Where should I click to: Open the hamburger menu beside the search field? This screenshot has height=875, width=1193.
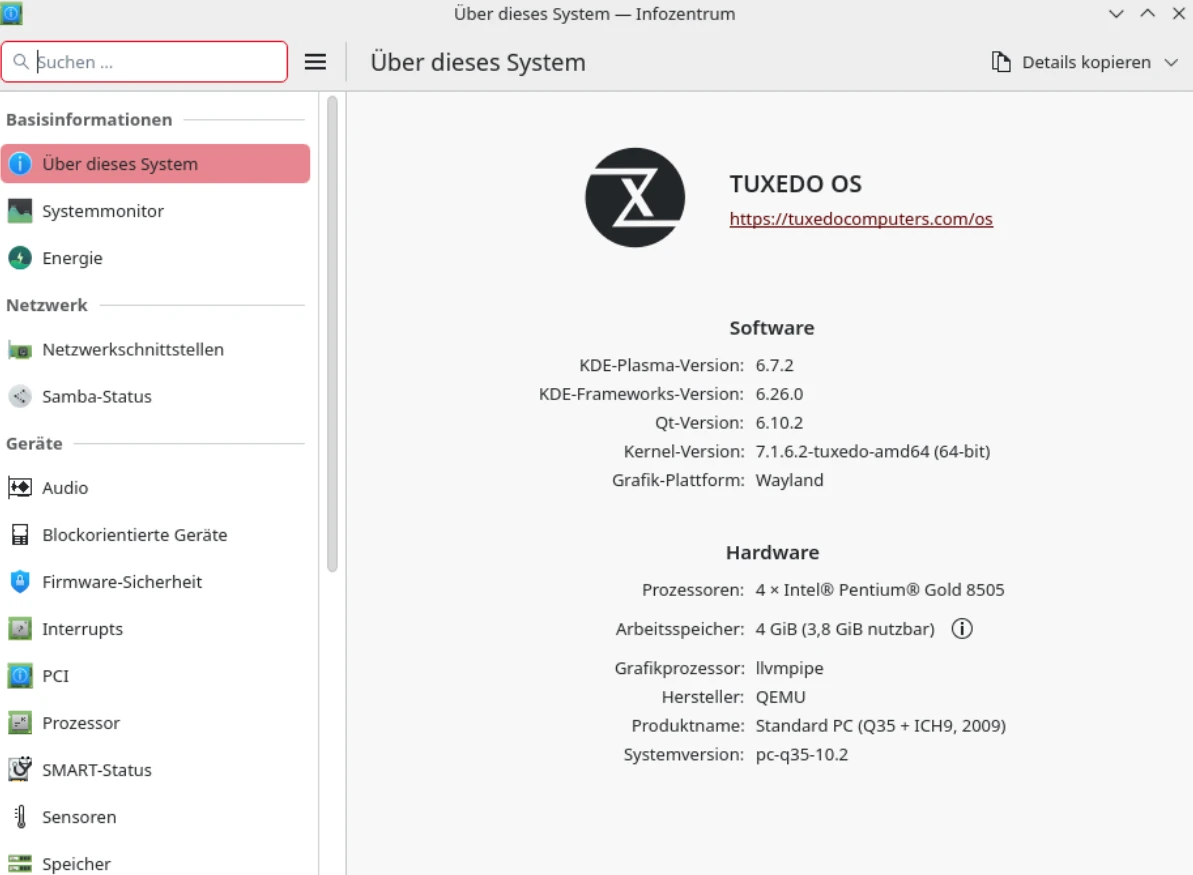(315, 62)
